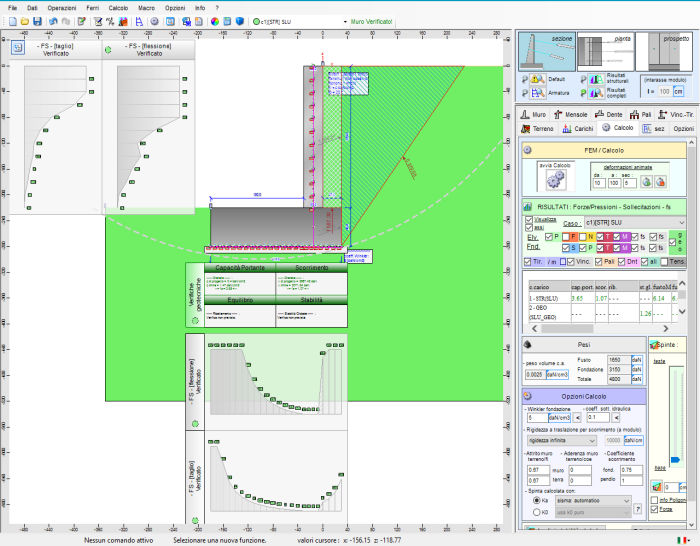700x546 pixels.
Task: Click the blue reinforcement stirrup toolbar icon
Action: 139,21
